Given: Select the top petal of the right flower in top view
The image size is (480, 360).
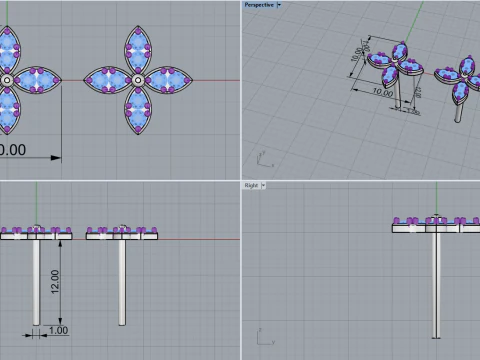Looking at the screenshot, I should [x=138, y=50].
